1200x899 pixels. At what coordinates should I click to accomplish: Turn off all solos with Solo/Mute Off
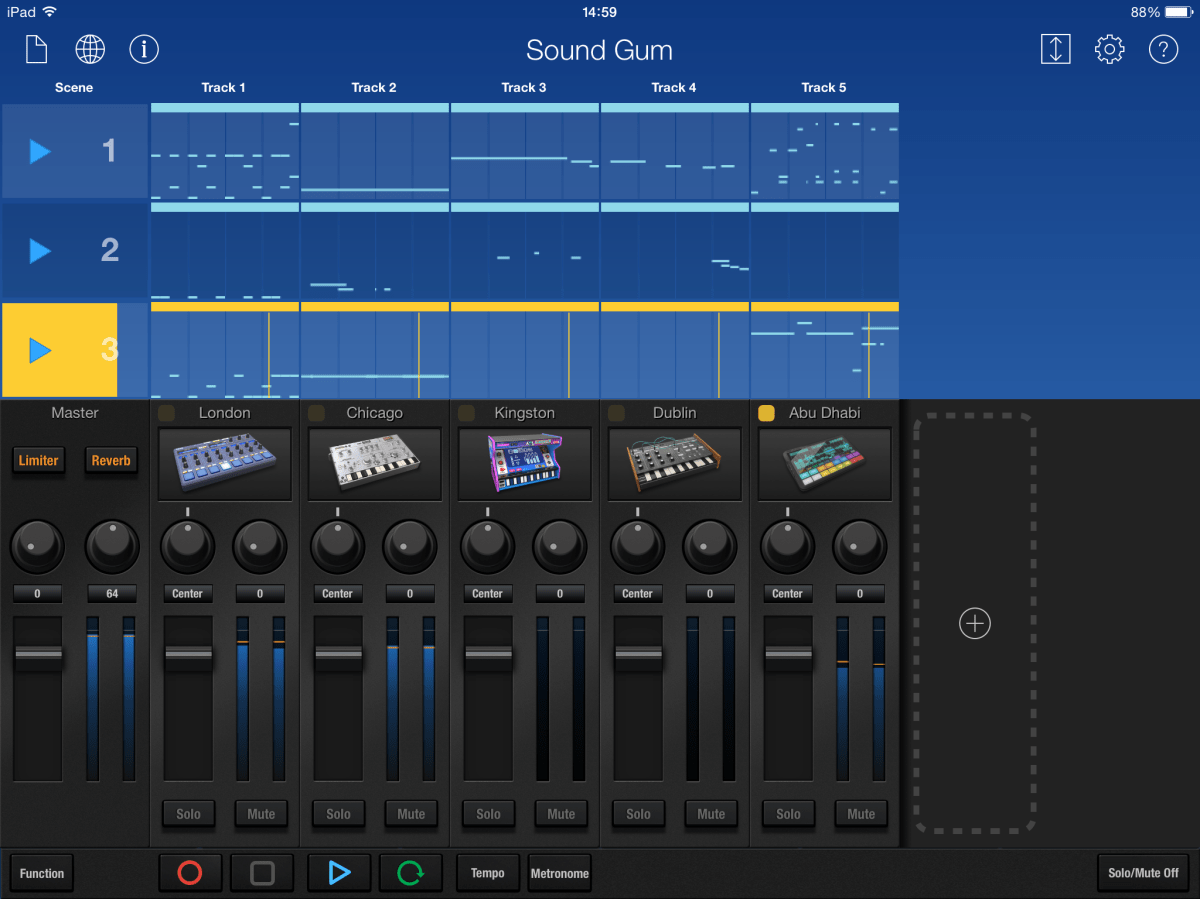point(1143,872)
